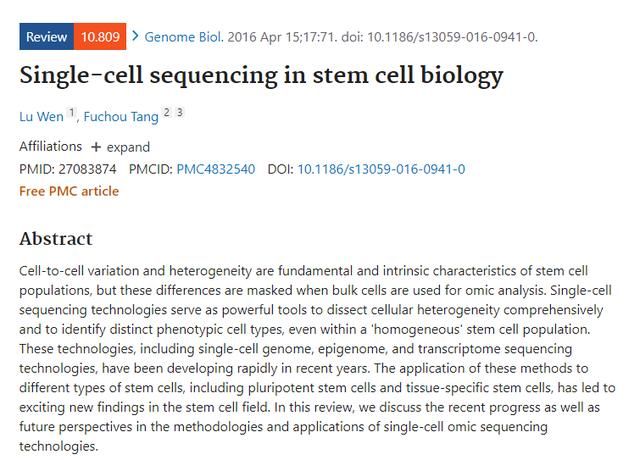The image size is (640, 460).
Task: Click affiliation superscript 1 beside Lu Wen
Action: coord(71,112)
